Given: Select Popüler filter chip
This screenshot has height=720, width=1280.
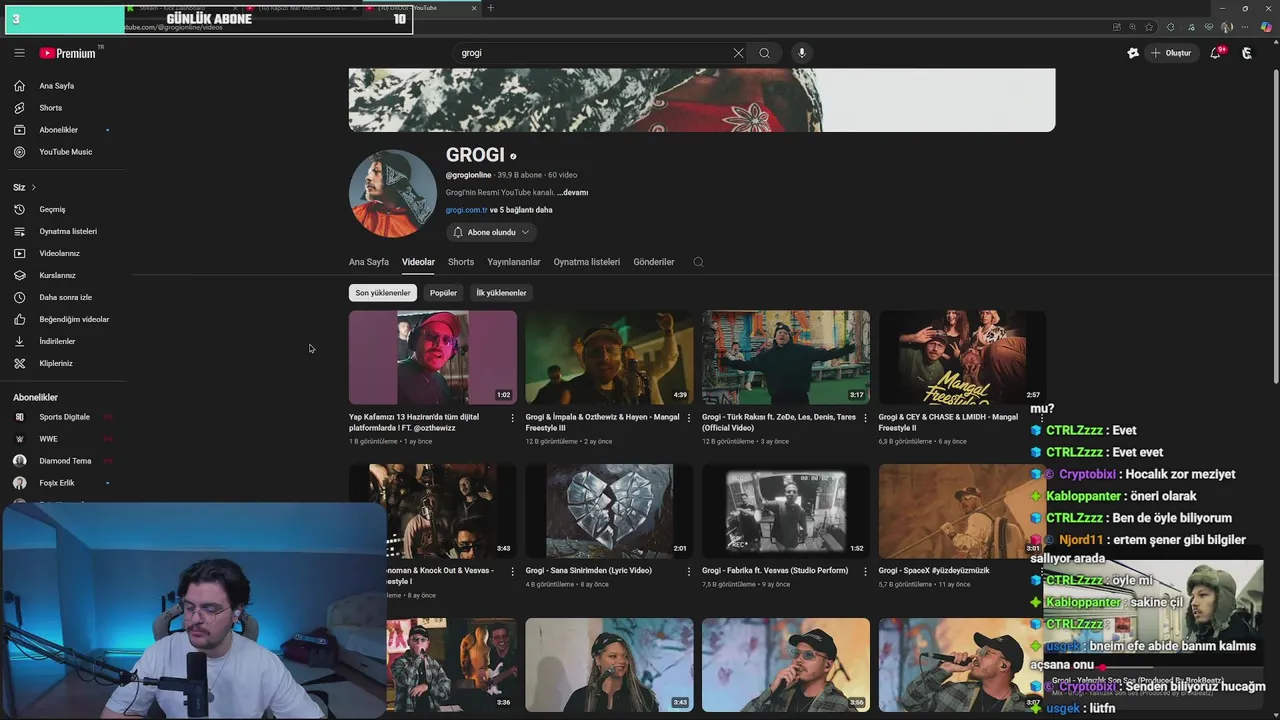Looking at the screenshot, I should click(x=443, y=293).
